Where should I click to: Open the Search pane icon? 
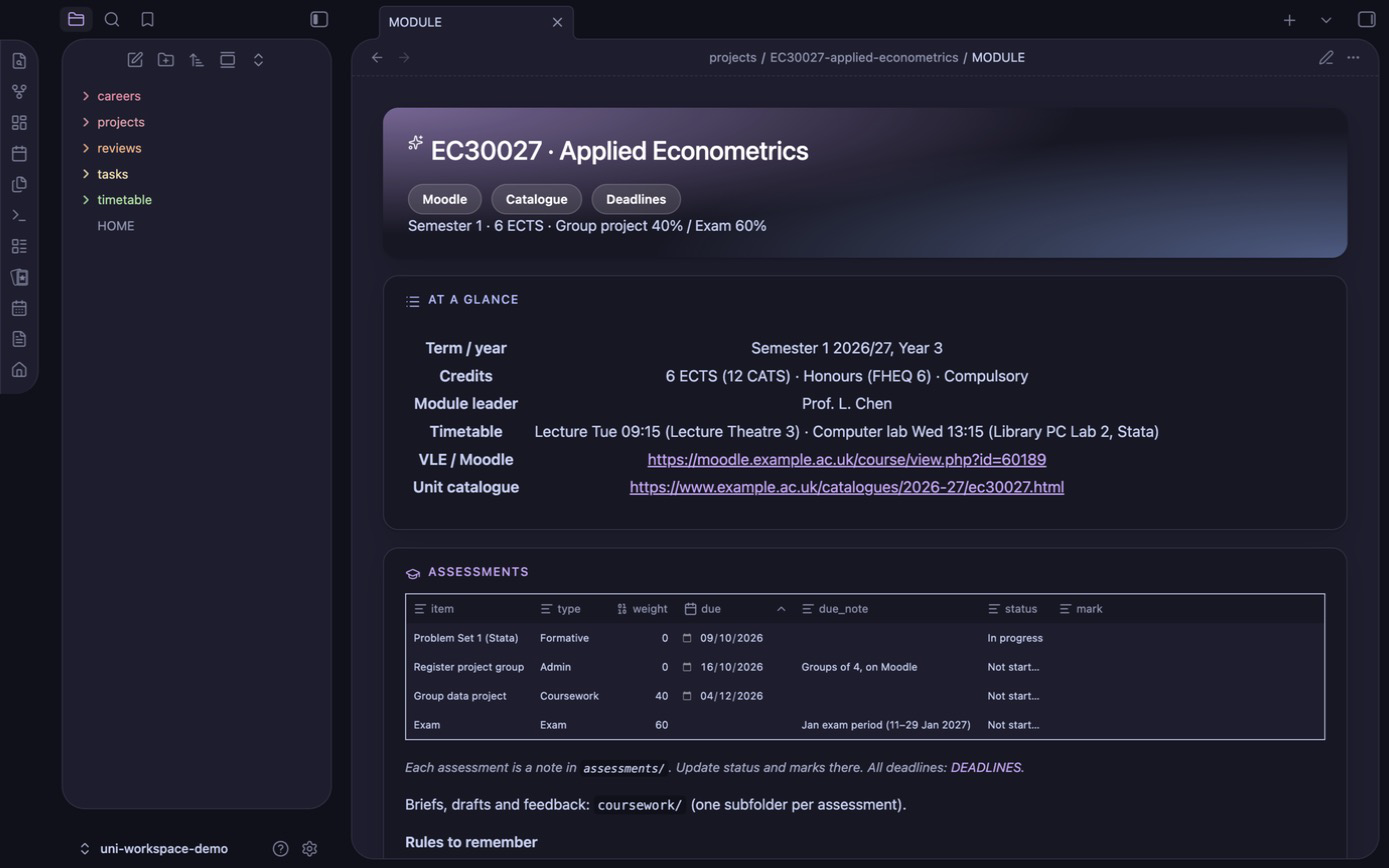click(112, 19)
